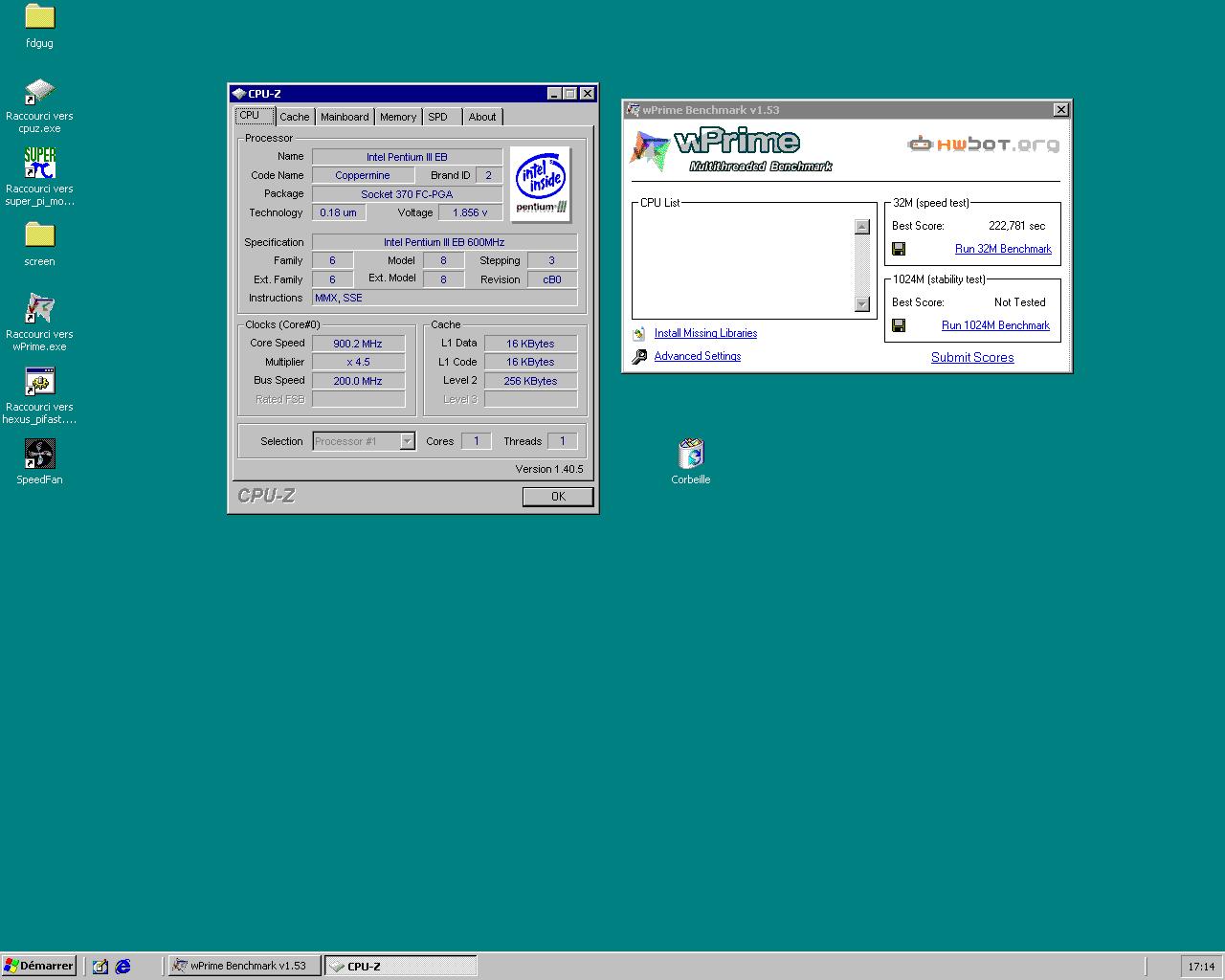Image resolution: width=1225 pixels, height=980 pixels.
Task: Switch to the Mainboard tab
Action: click(345, 117)
